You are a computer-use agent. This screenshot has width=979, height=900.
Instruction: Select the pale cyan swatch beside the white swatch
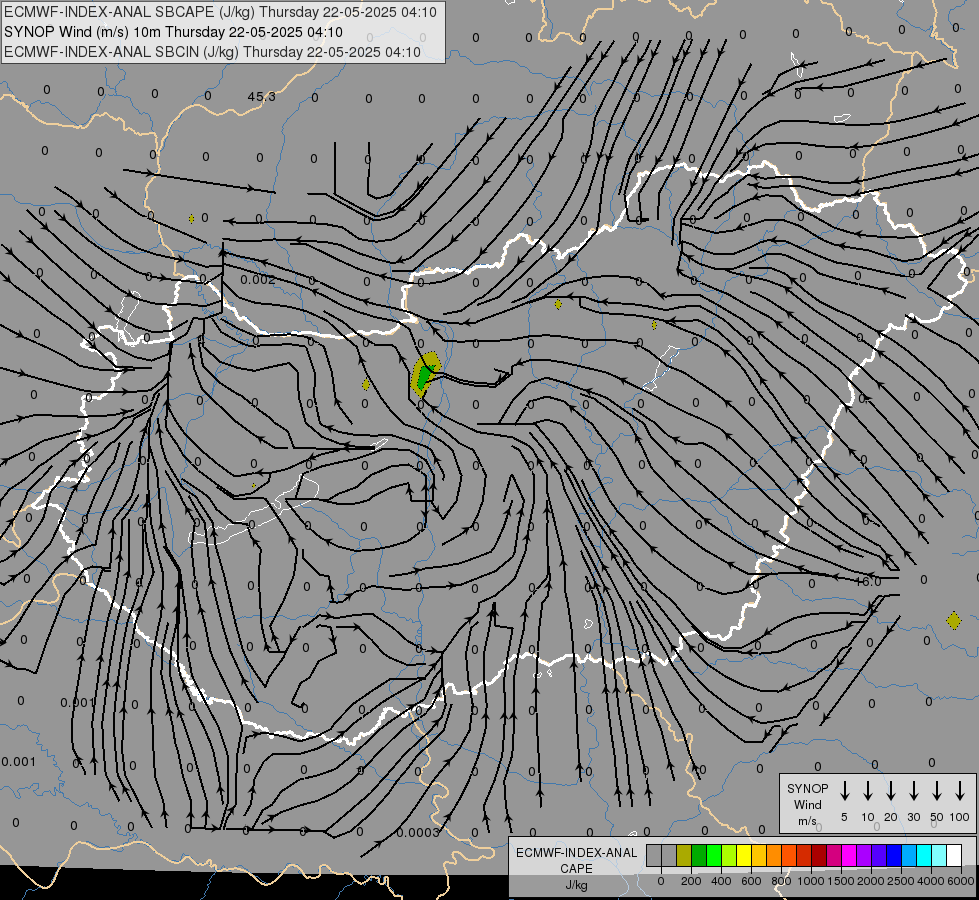[x=939, y=855]
